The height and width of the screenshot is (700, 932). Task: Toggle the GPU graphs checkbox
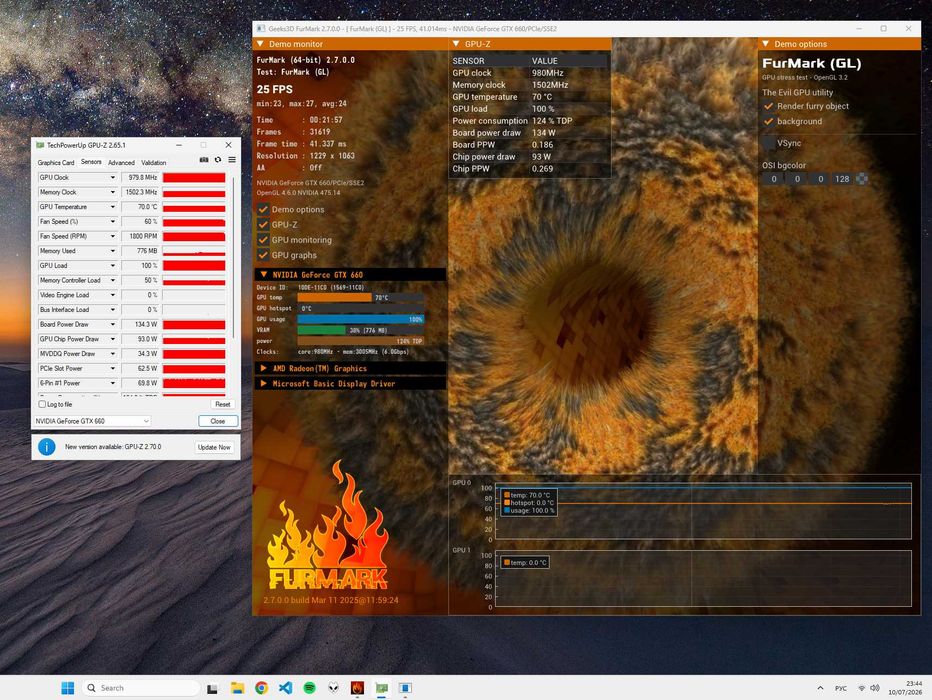[263, 255]
